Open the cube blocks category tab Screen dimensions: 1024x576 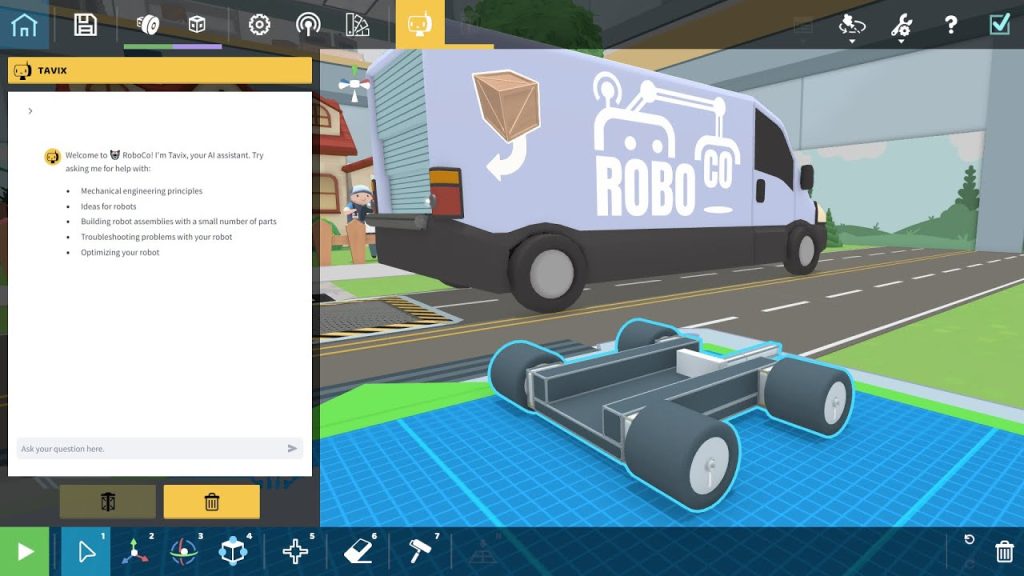197,25
